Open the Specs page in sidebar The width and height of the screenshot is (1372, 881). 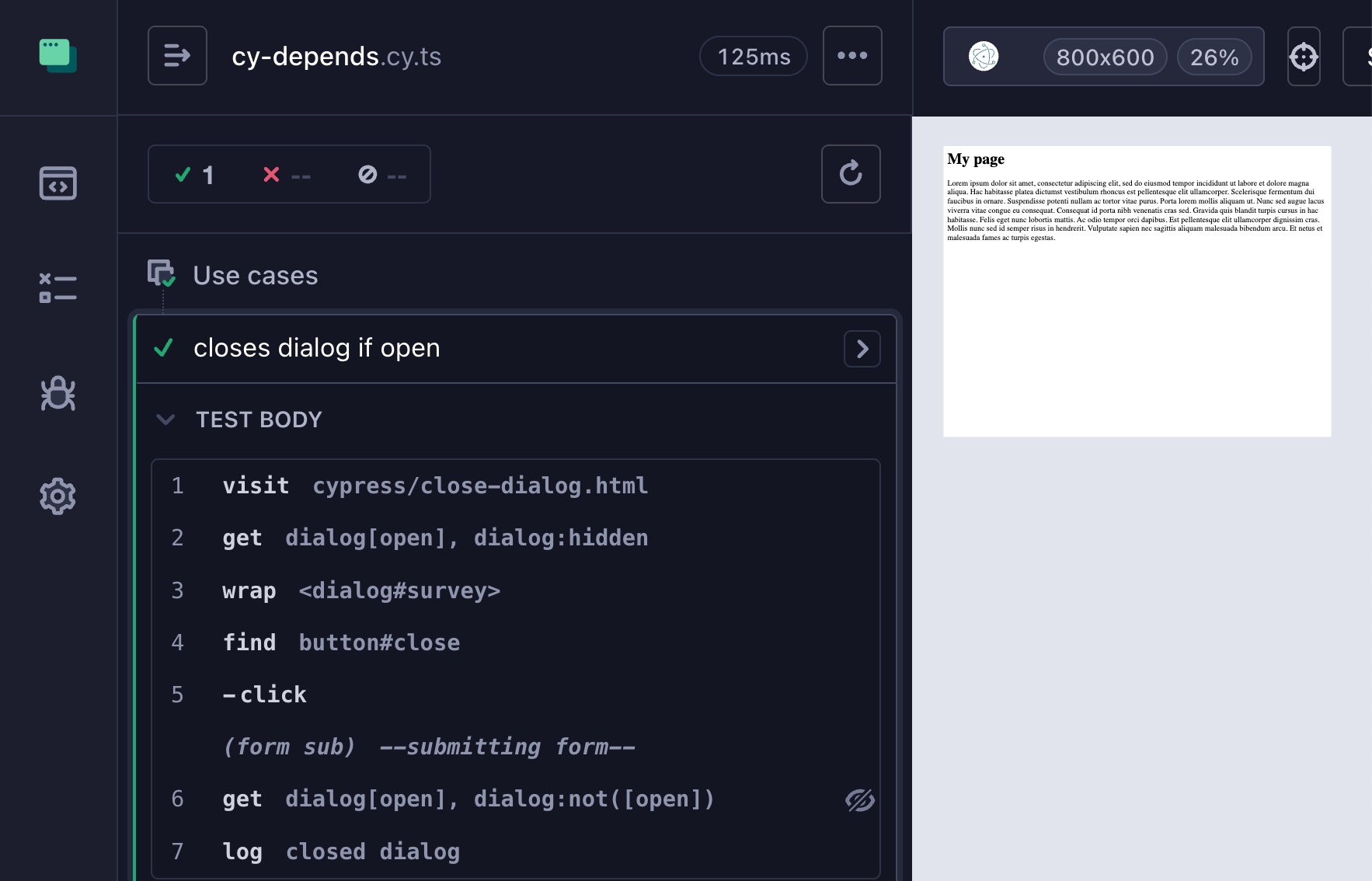(58, 183)
